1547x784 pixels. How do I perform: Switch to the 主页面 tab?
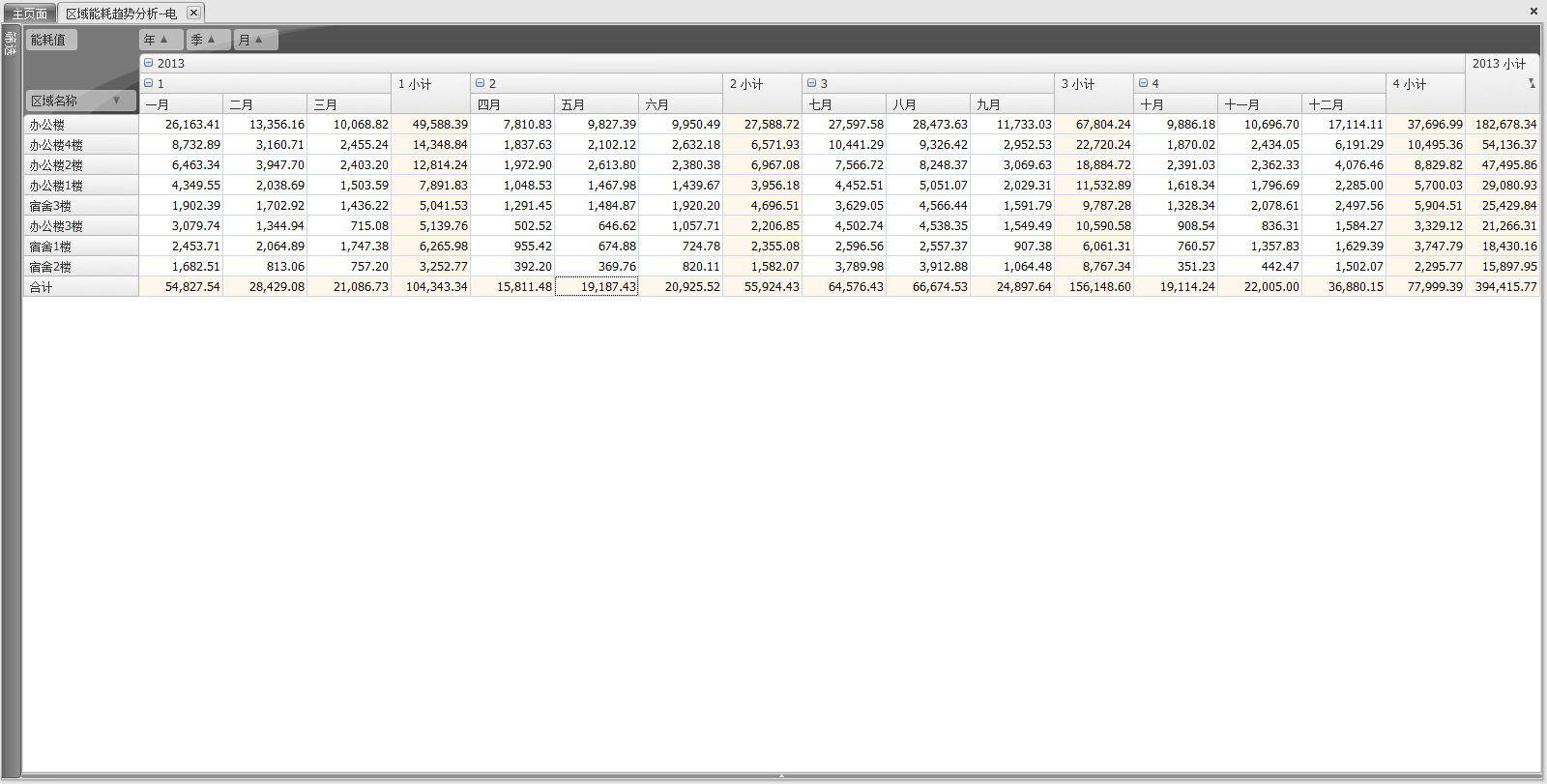(29, 14)
